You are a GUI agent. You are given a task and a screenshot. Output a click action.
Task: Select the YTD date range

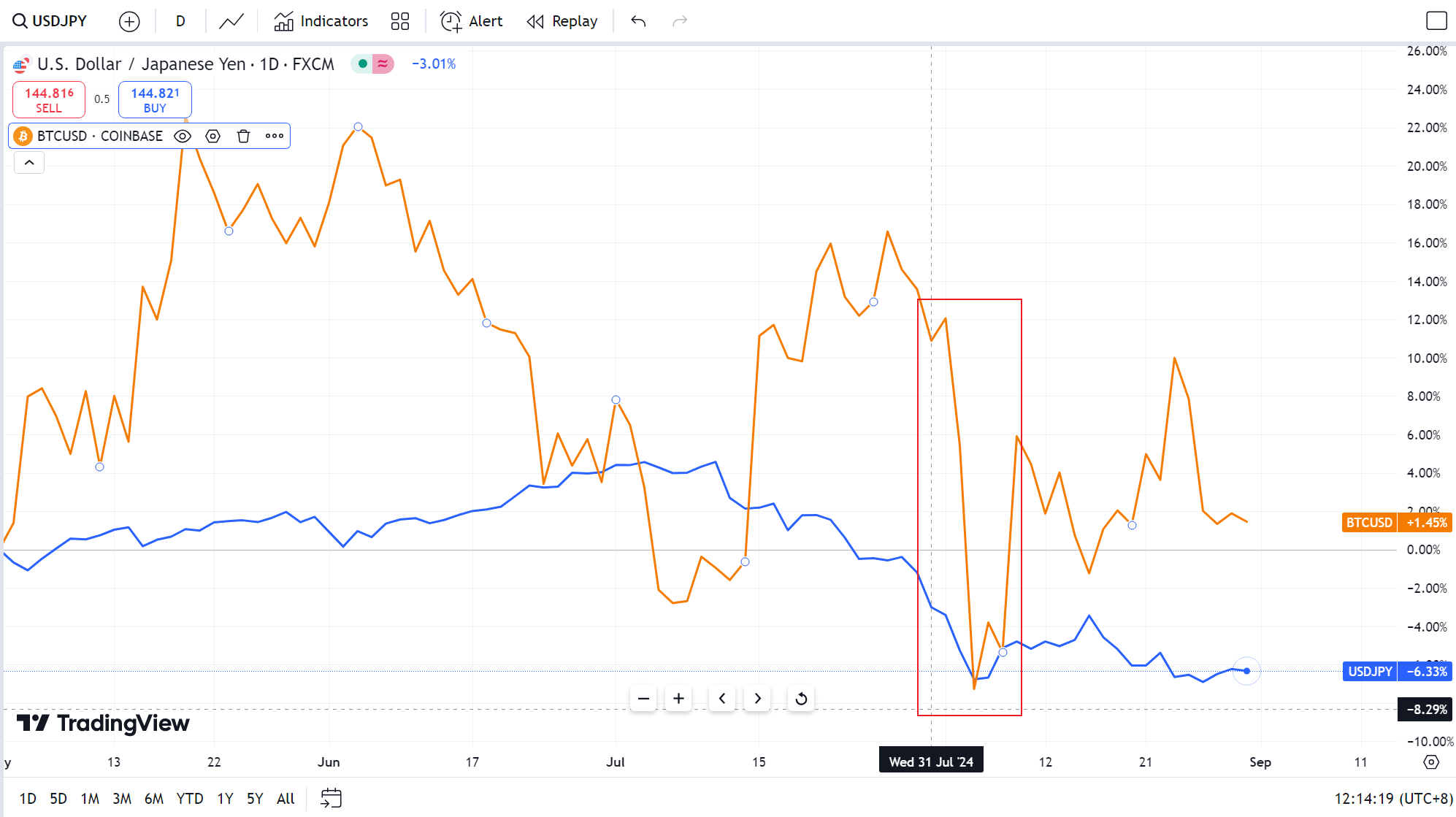[190, 799]
